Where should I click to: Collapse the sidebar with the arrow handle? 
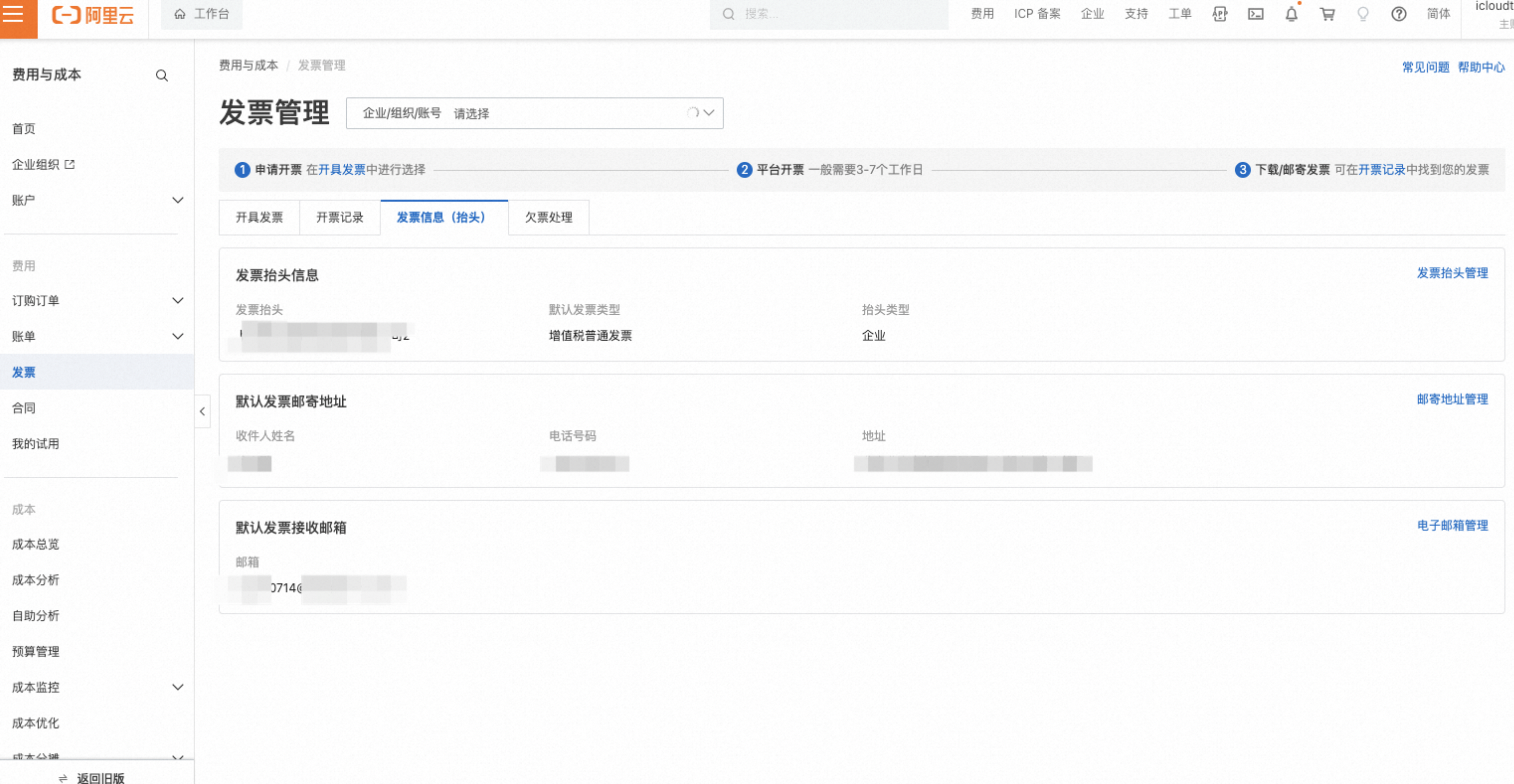[202, 410]
